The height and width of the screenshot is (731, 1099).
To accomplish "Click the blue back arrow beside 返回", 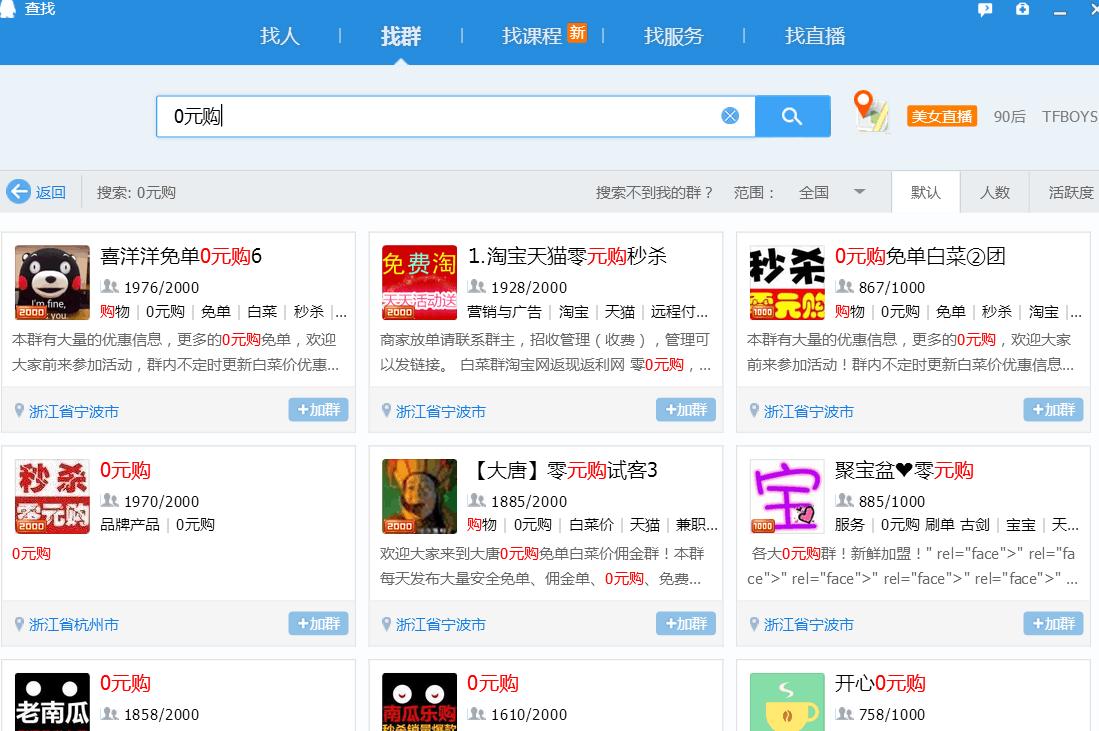I will (20, 192).
